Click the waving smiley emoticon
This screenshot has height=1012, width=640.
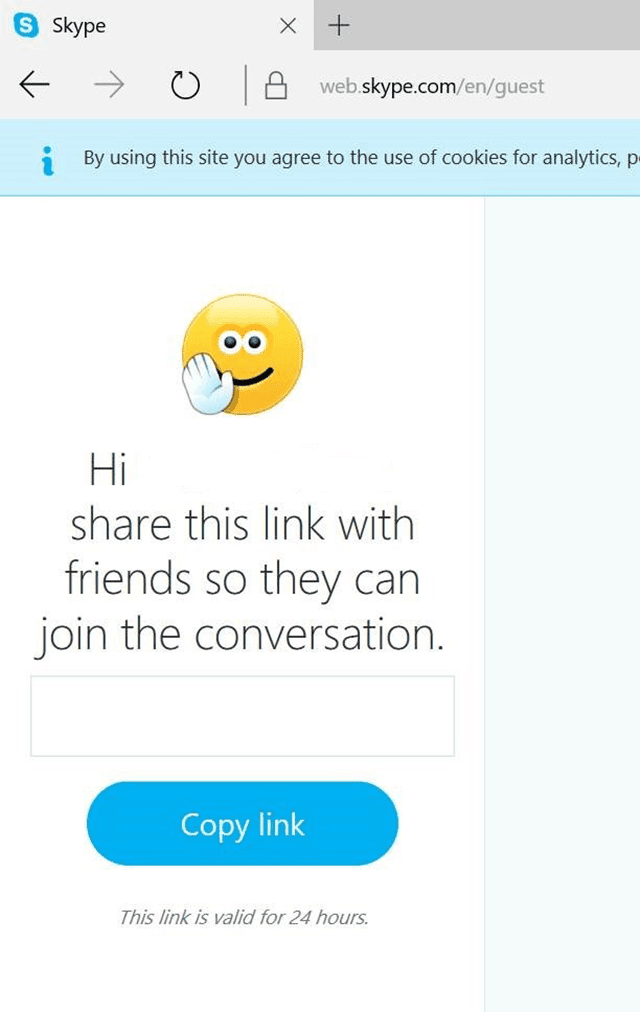[x=242, y=354]
